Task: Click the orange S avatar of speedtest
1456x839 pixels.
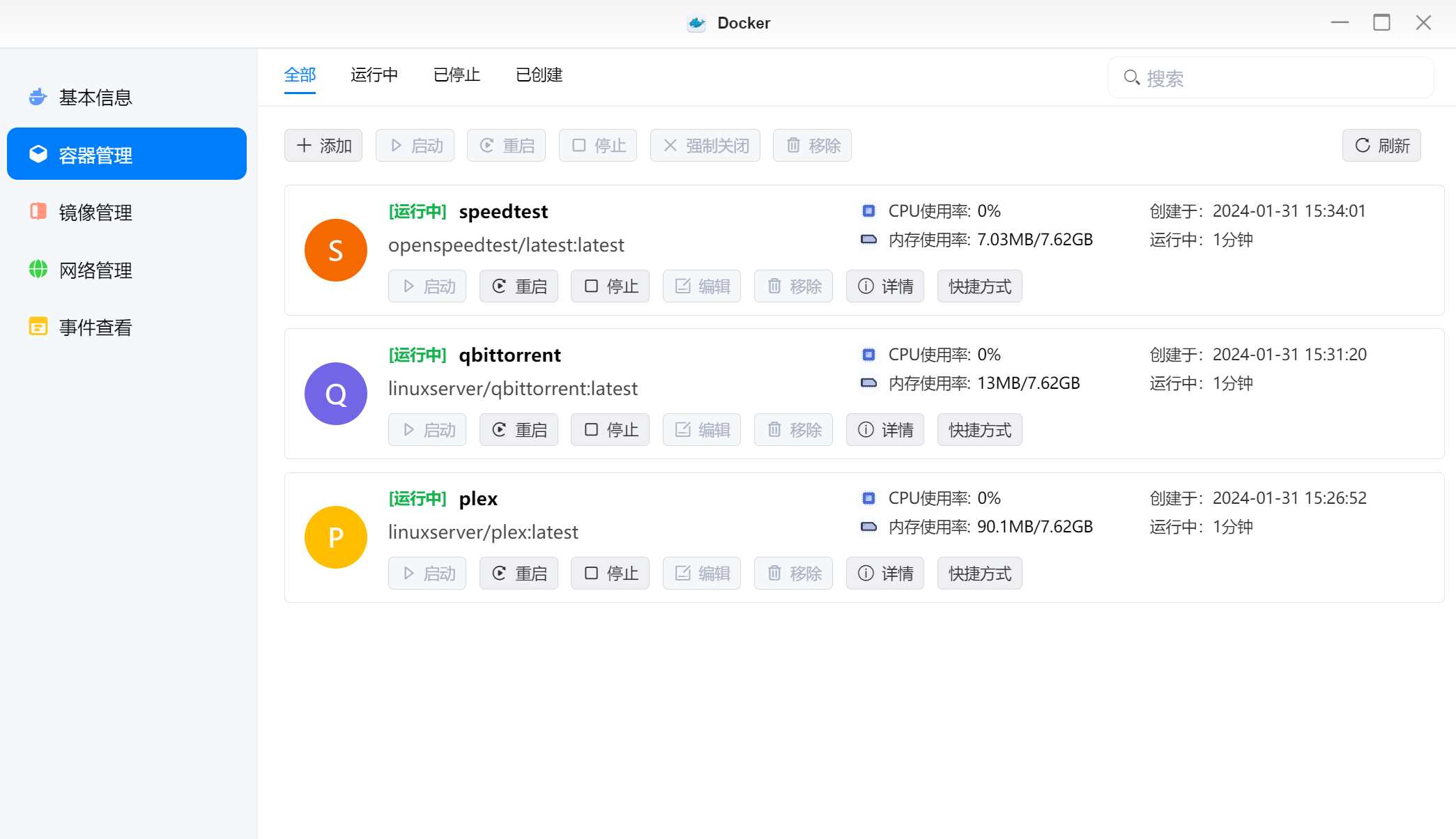Action: 336,250
